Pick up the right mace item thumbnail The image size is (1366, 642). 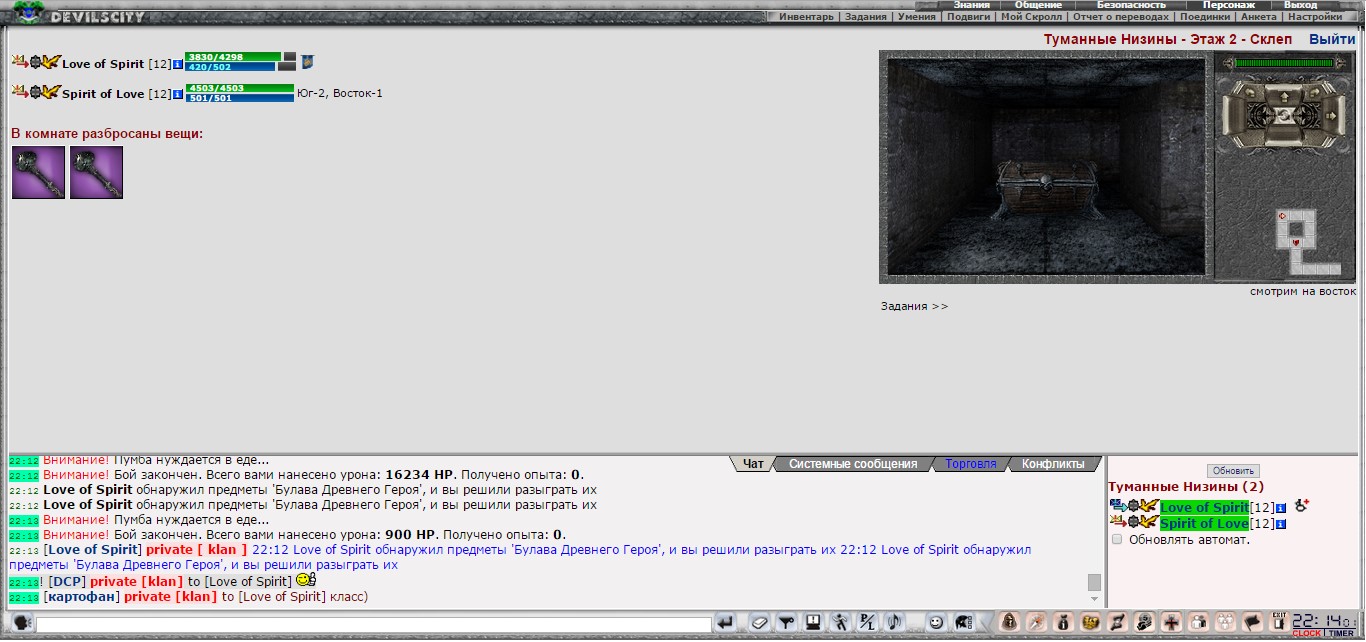click(96, 172)
